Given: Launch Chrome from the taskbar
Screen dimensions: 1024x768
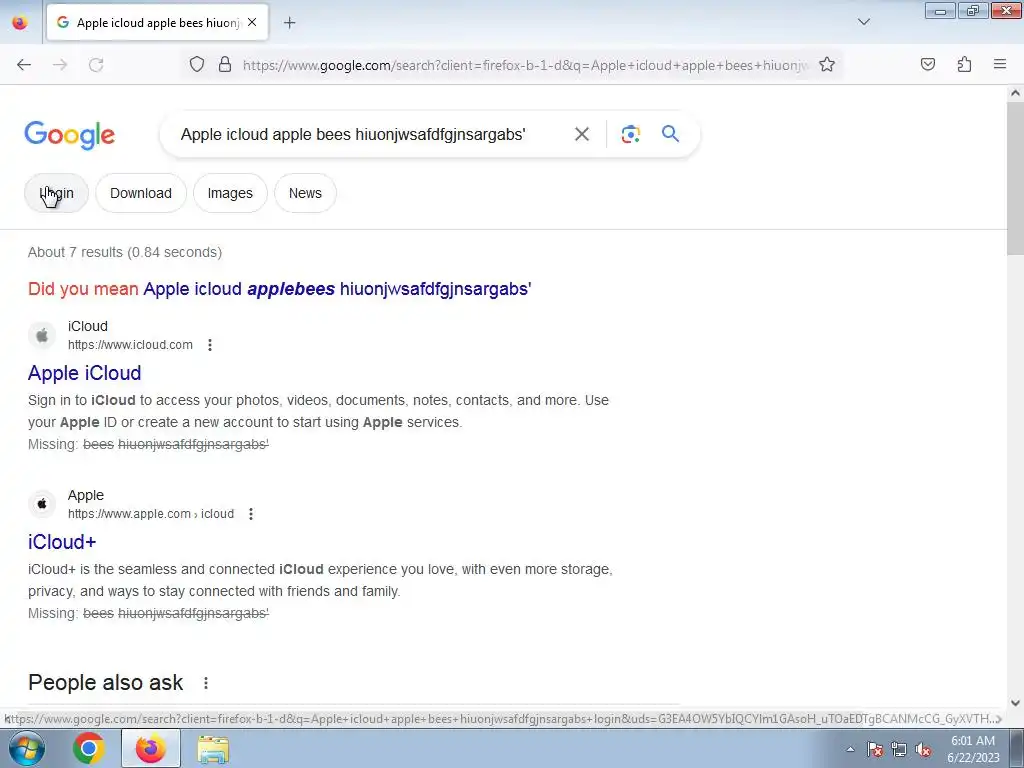Looking at the screenshot, I should [x=89, y=748].
